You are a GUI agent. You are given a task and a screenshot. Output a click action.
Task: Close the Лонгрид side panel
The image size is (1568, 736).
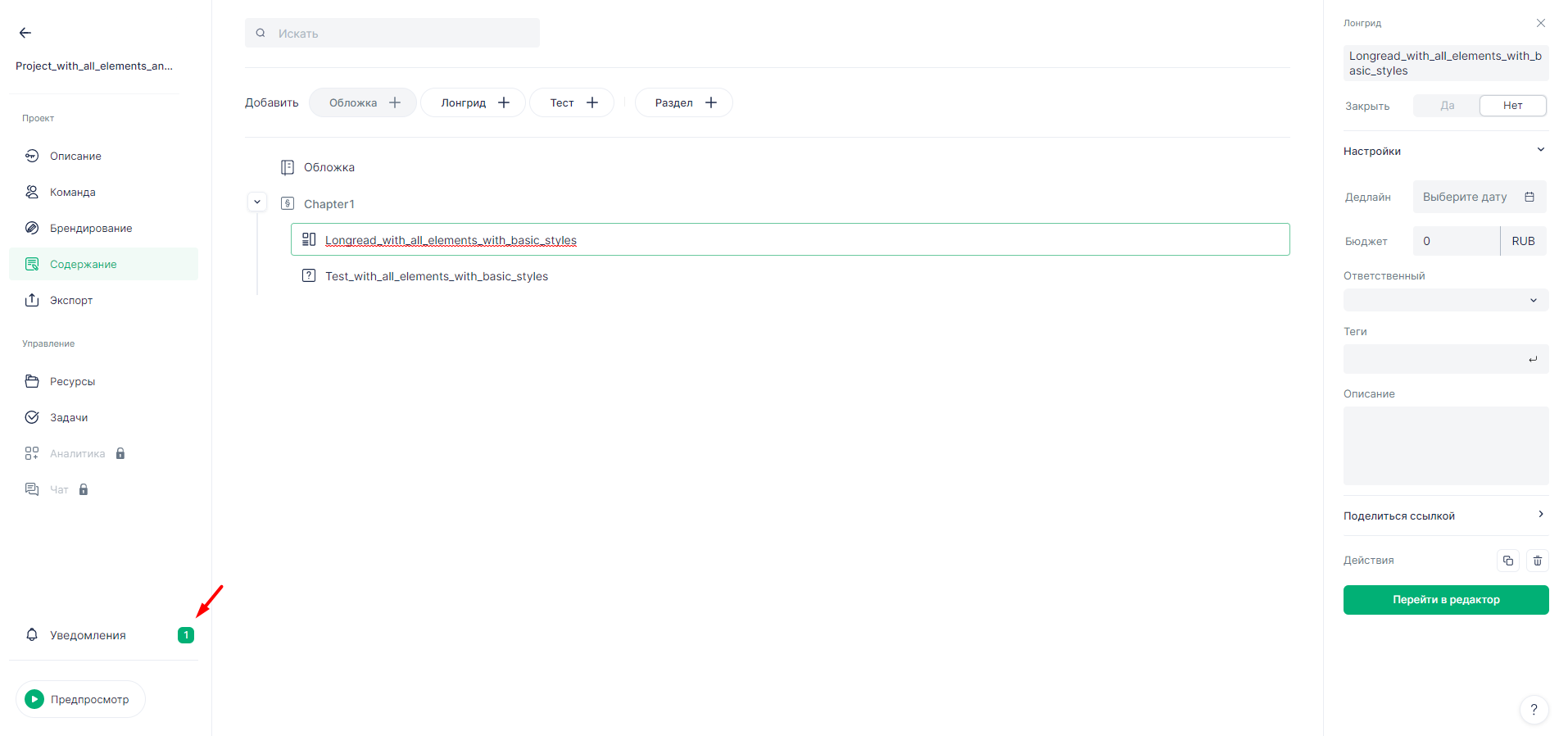(x=1540, y=23)
